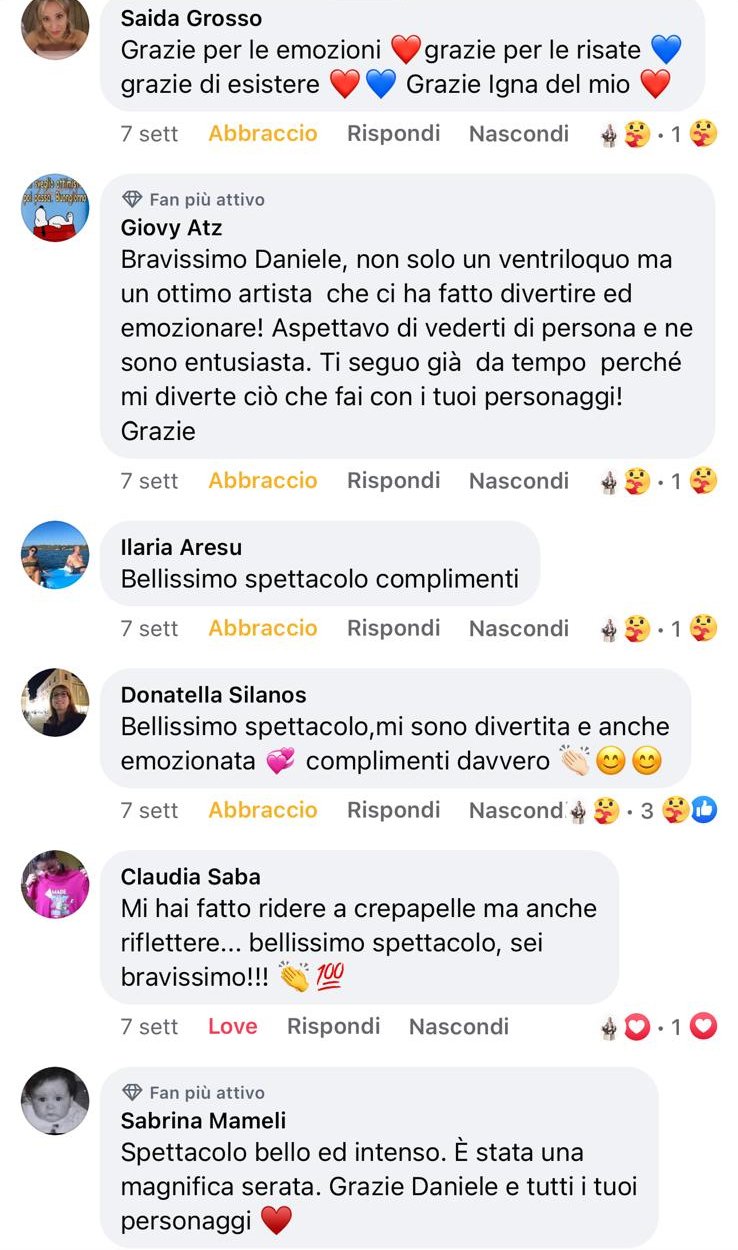Tap the diamond top fan badge above Sabrina Mameli
The image size is (738, 1250).
(x=132, y=1093)
